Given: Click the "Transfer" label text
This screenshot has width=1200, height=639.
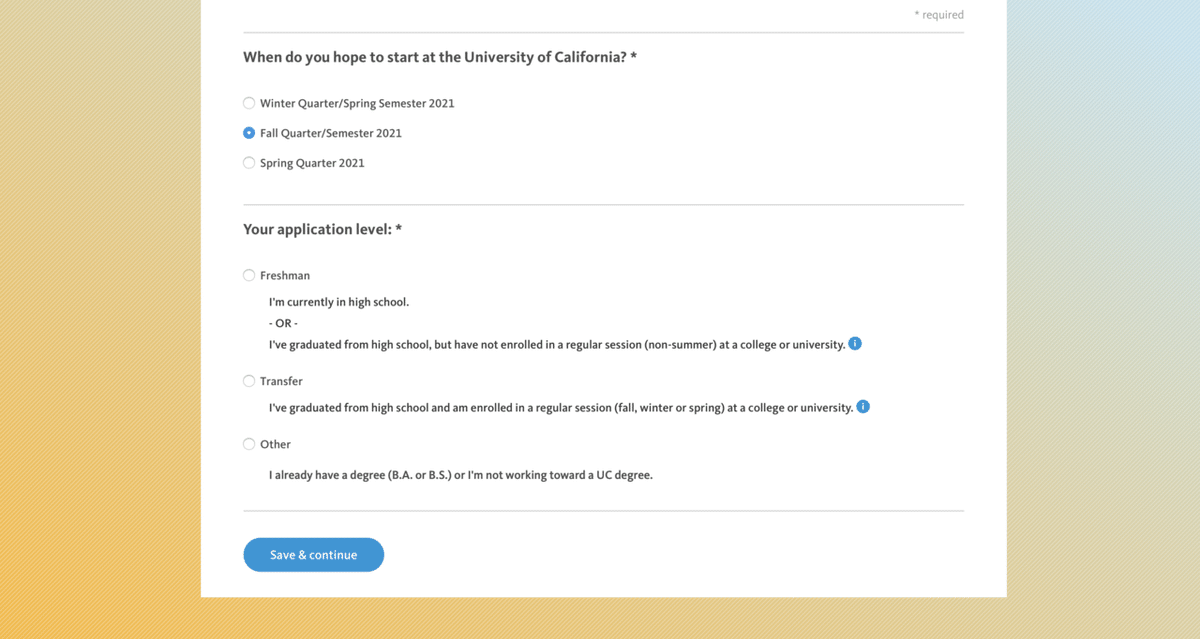Looking at the screenshot, I should (x=281, y=381).
